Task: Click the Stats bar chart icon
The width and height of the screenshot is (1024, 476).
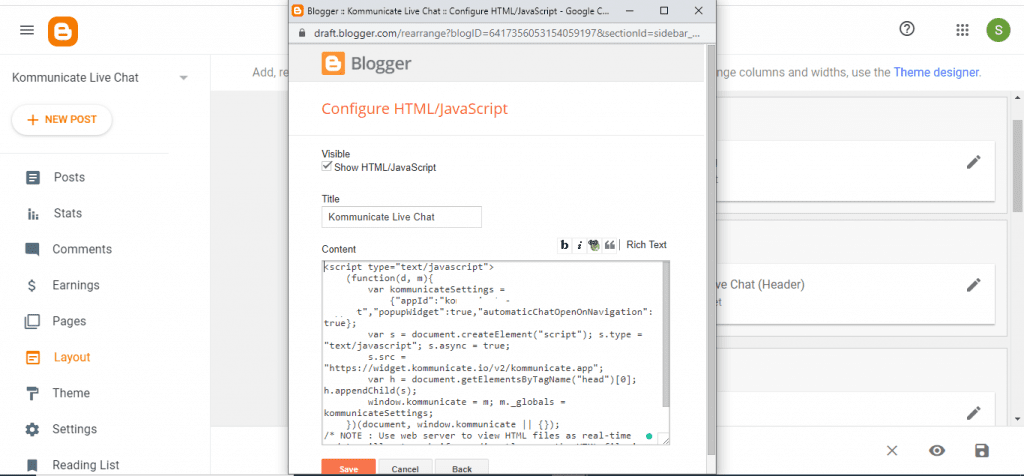Action: (32, 214)
